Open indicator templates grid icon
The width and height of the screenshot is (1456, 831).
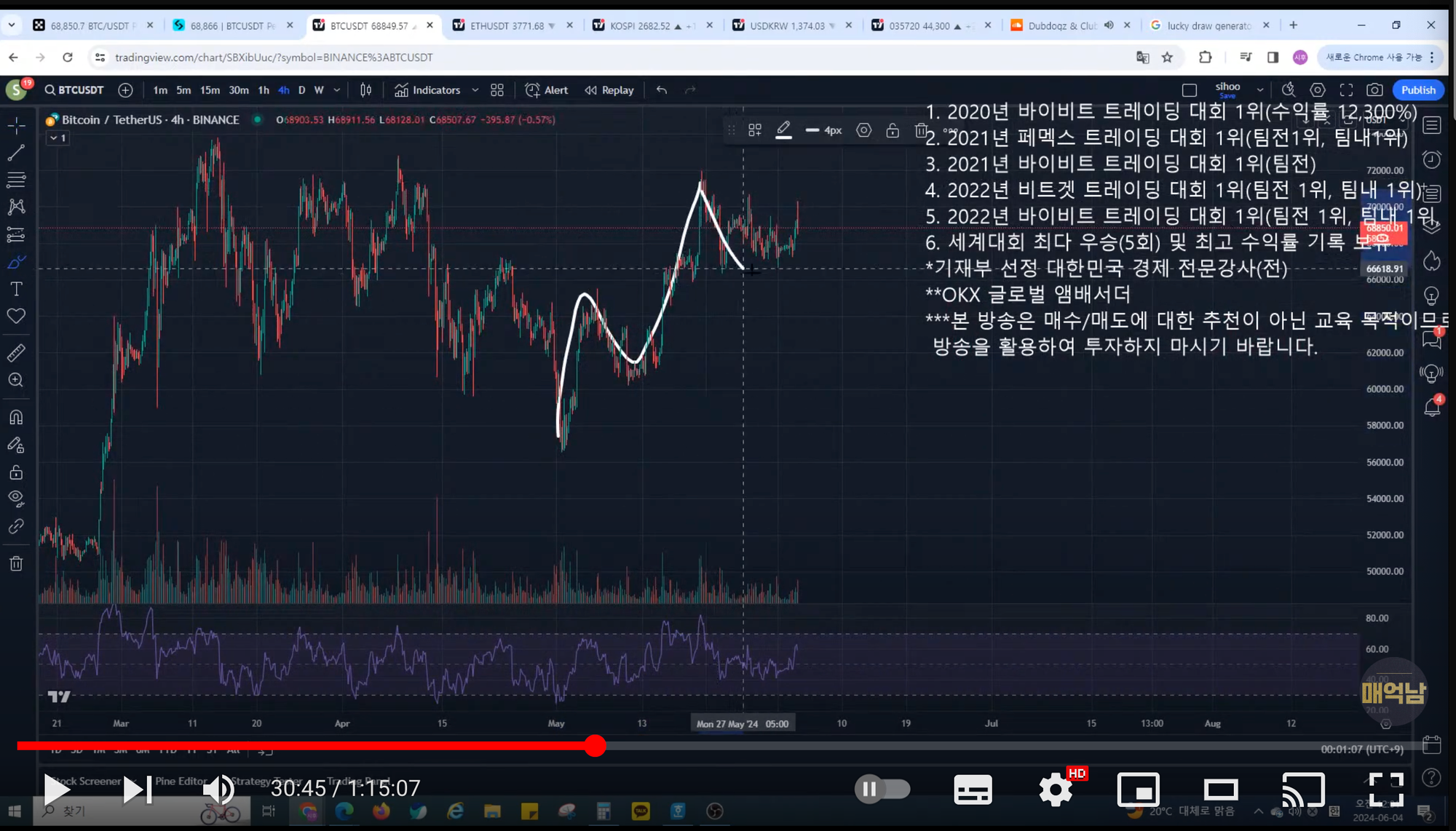point(497,90)
